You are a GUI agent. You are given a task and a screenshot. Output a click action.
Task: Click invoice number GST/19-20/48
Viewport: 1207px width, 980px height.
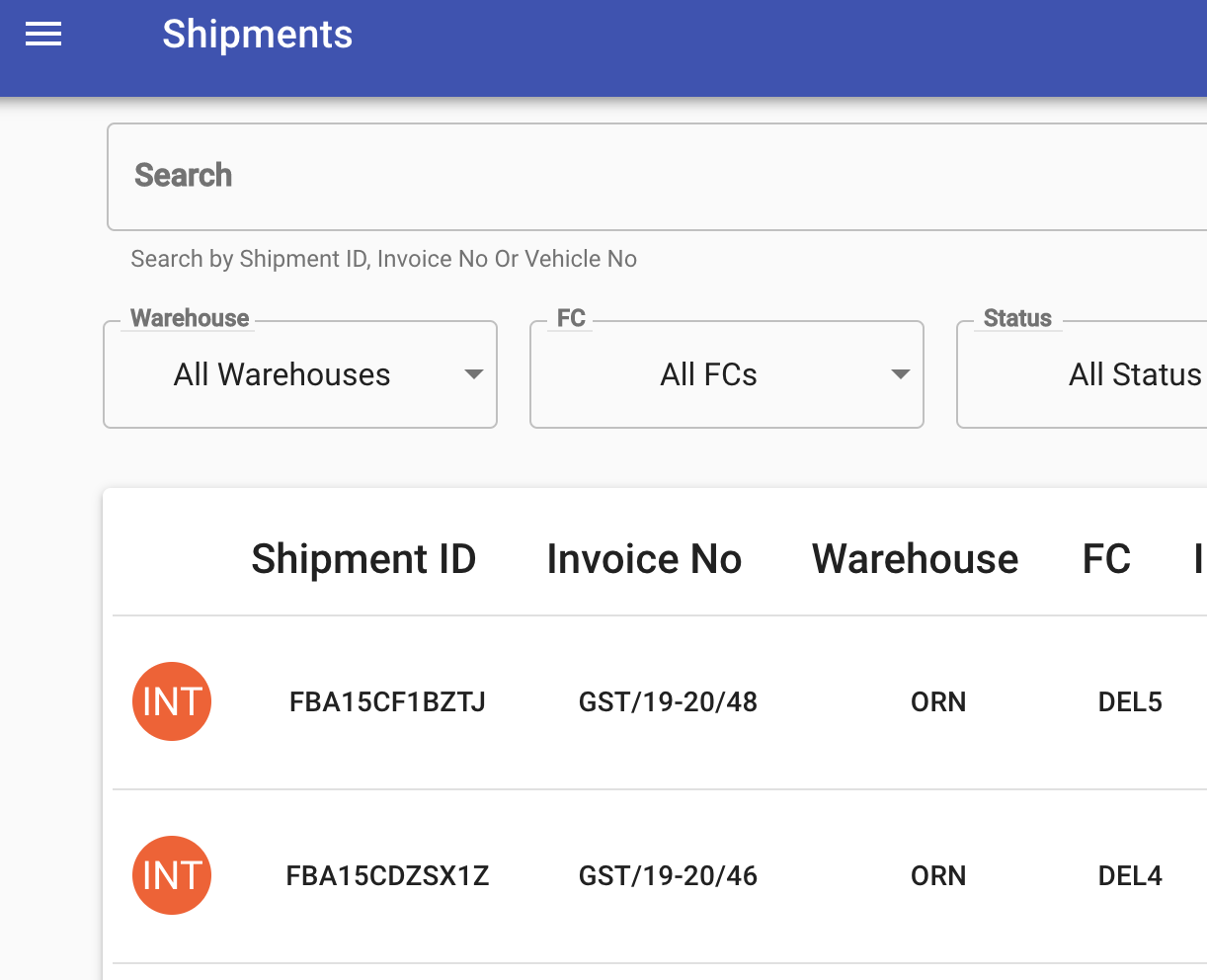[668, 701]
